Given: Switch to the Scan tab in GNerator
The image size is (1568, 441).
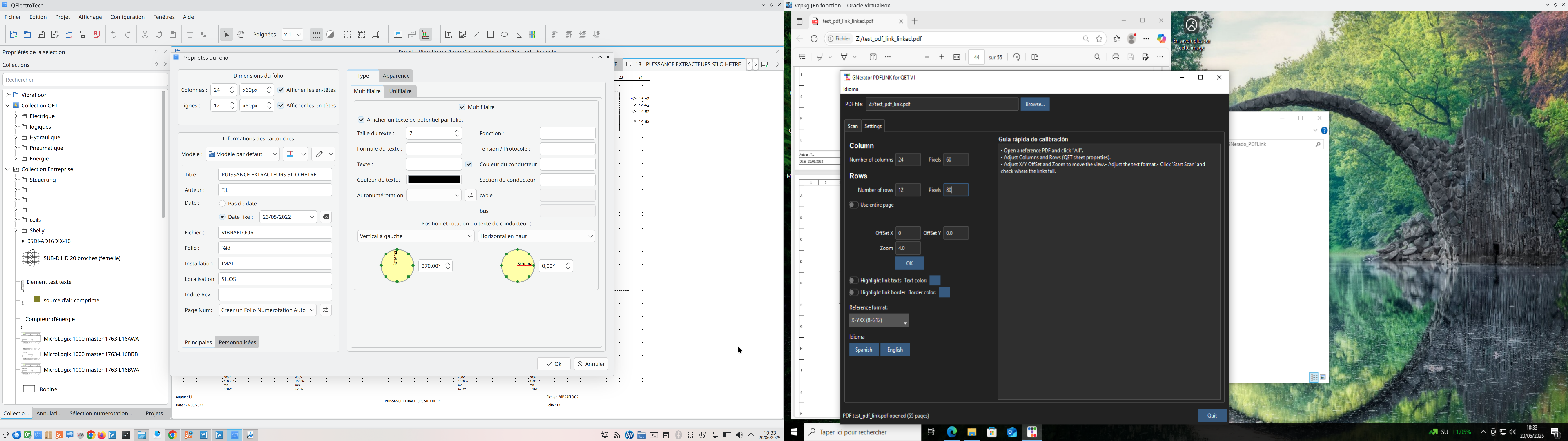Looking at the screenshot, I should (x=853, y=127).
